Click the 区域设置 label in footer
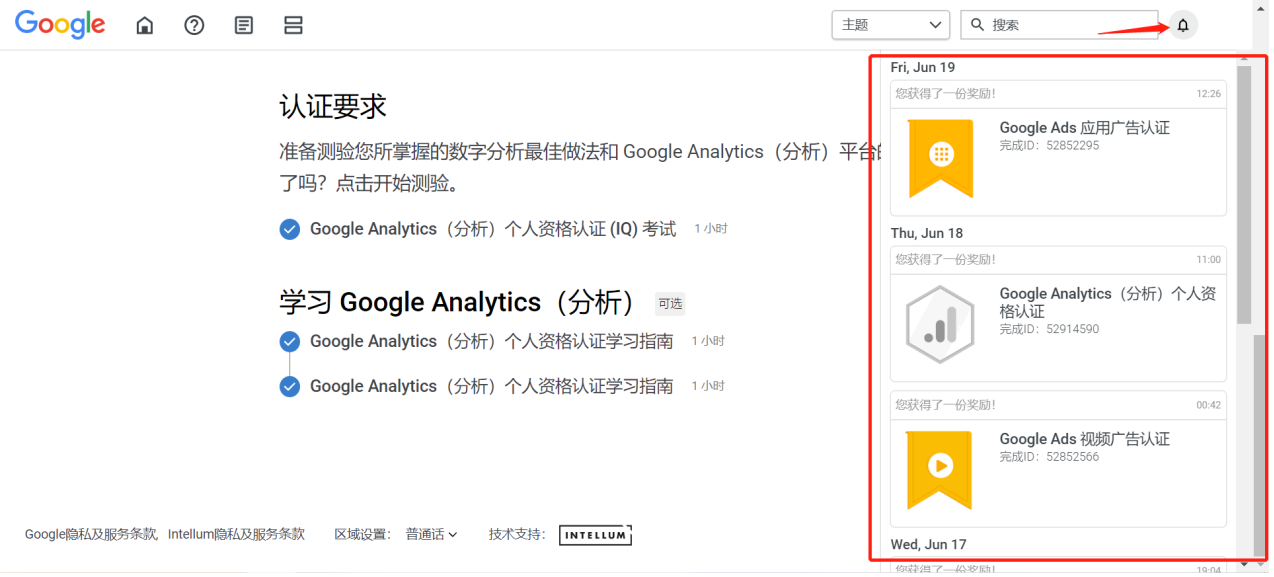Screen dimensions: 1274x577 (363, 535)
